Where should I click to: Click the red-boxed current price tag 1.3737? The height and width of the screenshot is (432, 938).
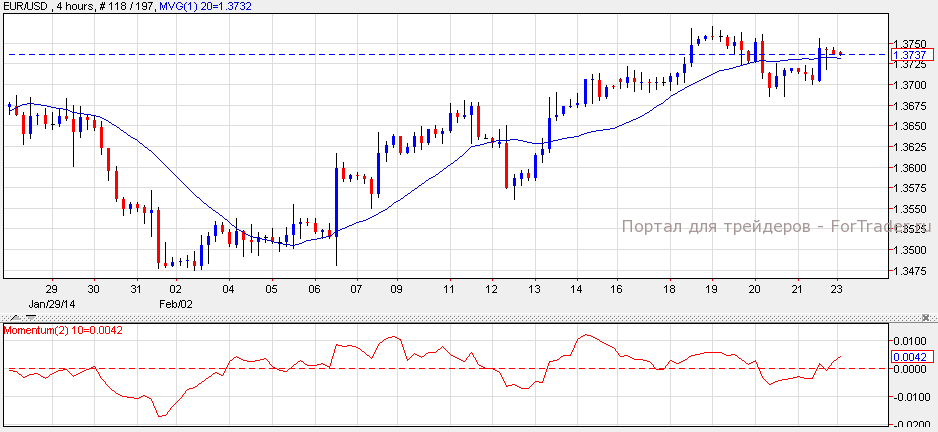(912, 54)
